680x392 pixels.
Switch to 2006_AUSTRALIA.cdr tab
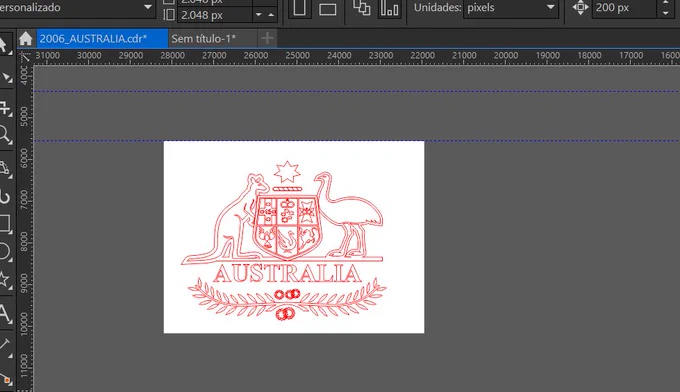coord(102,39)
